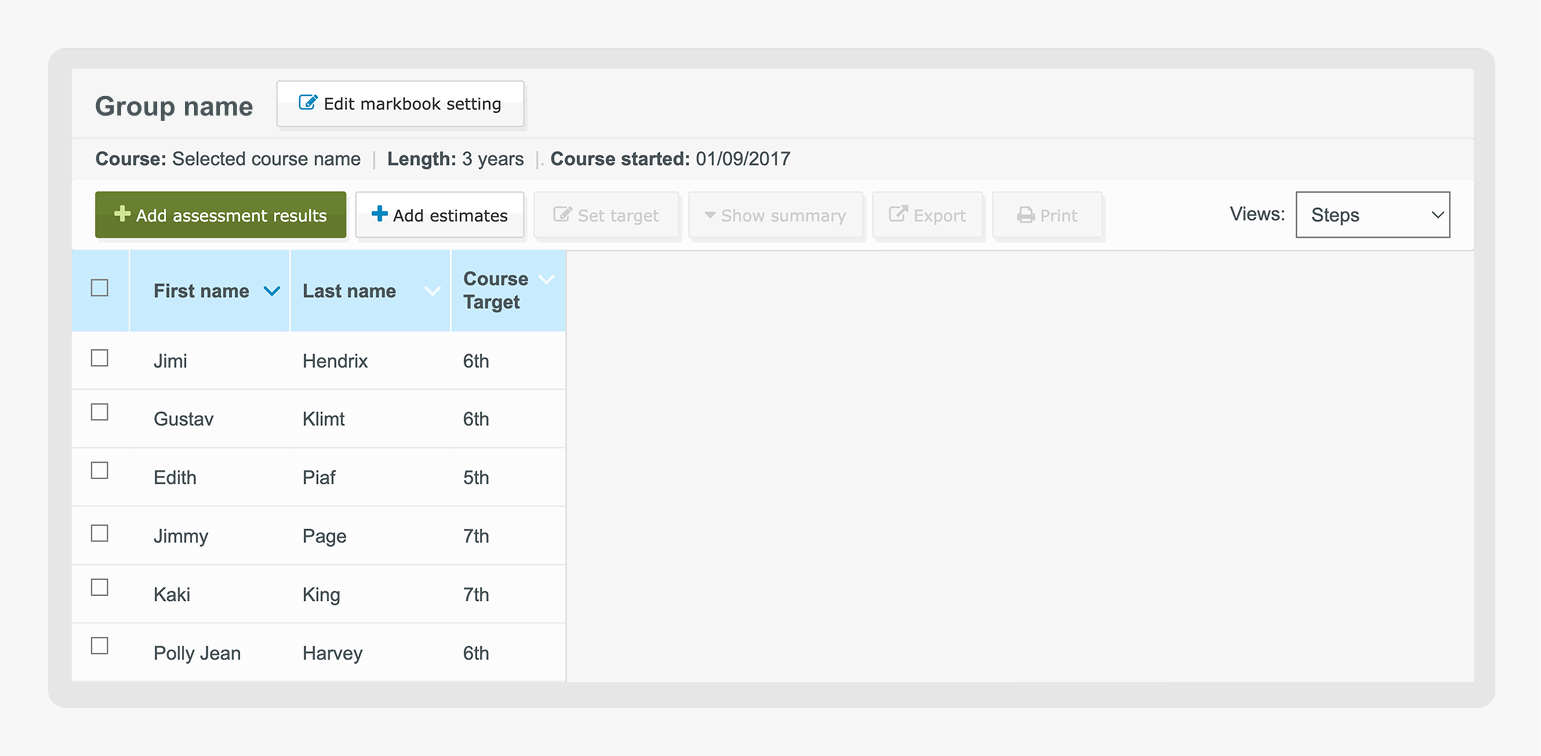
Task: Click the Course Target column header text
Action: pos(495,291)
